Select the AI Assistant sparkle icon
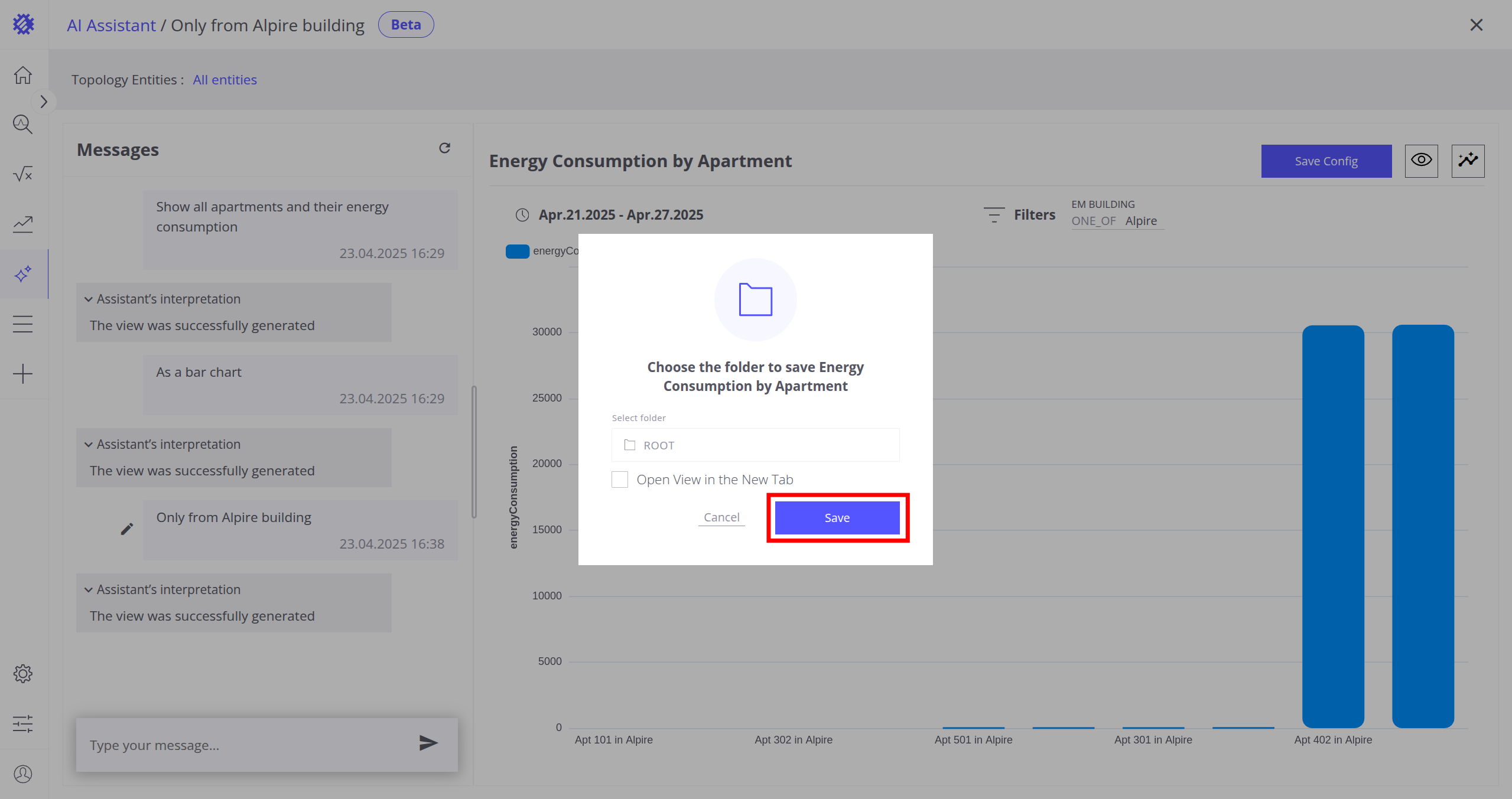 23,274
